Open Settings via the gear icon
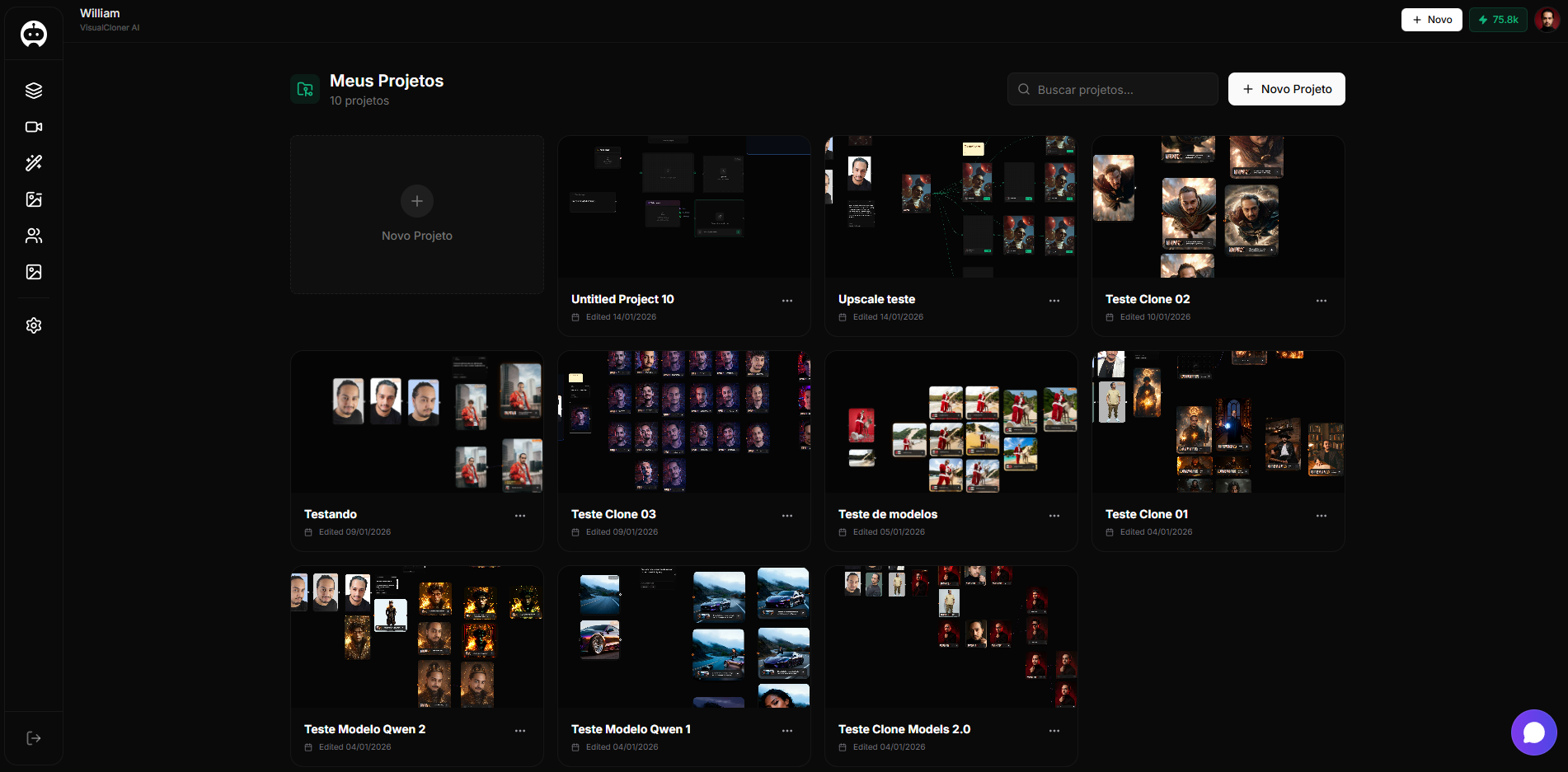This screenshot has width=1568, height=772. tap(33, 325)
